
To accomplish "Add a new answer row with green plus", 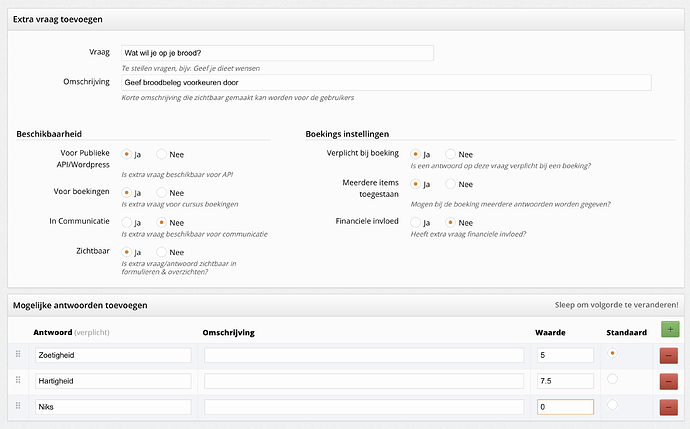I will [x=670, y=330].
